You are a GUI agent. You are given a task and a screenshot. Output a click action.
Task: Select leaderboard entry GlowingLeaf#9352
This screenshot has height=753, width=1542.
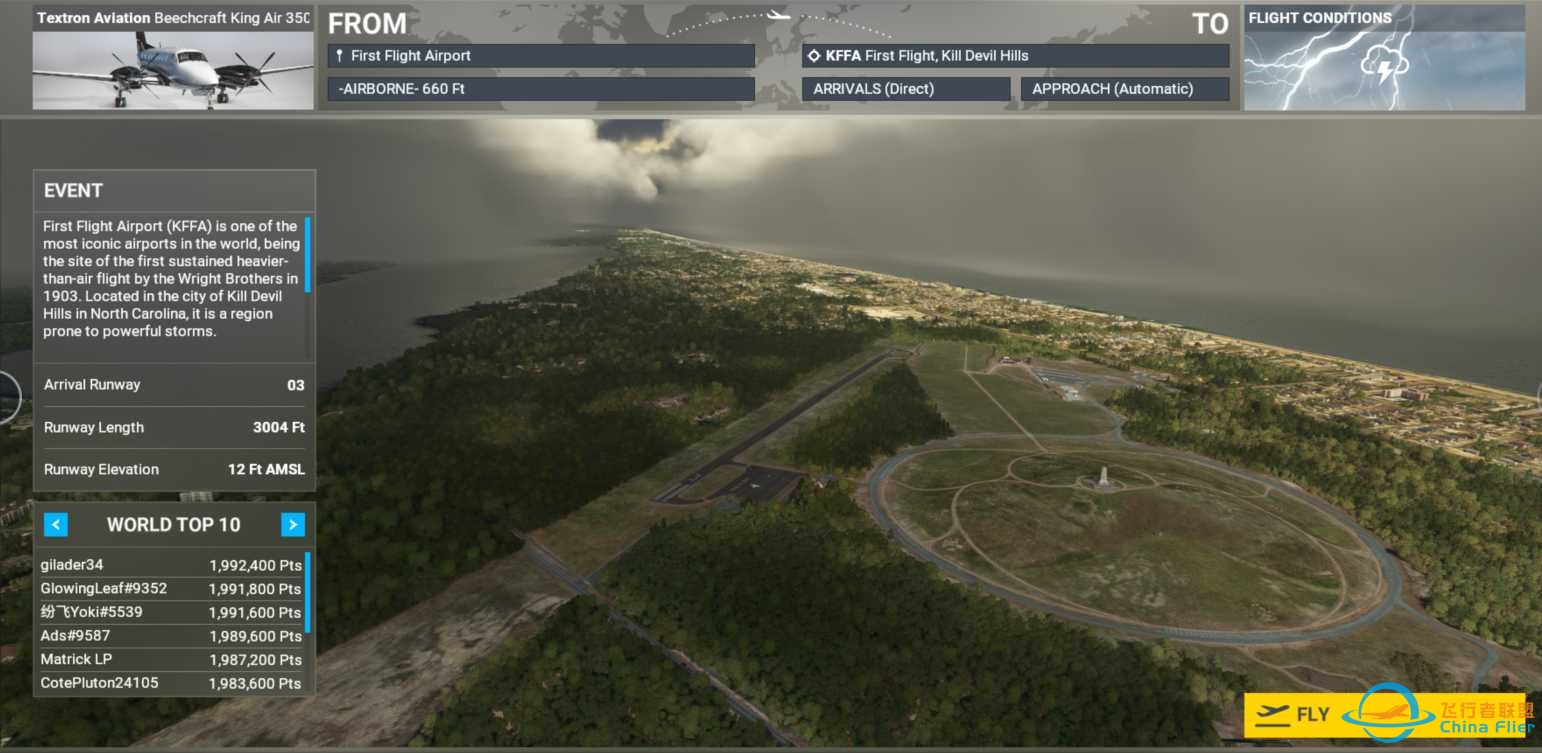[x=171, y=589]
